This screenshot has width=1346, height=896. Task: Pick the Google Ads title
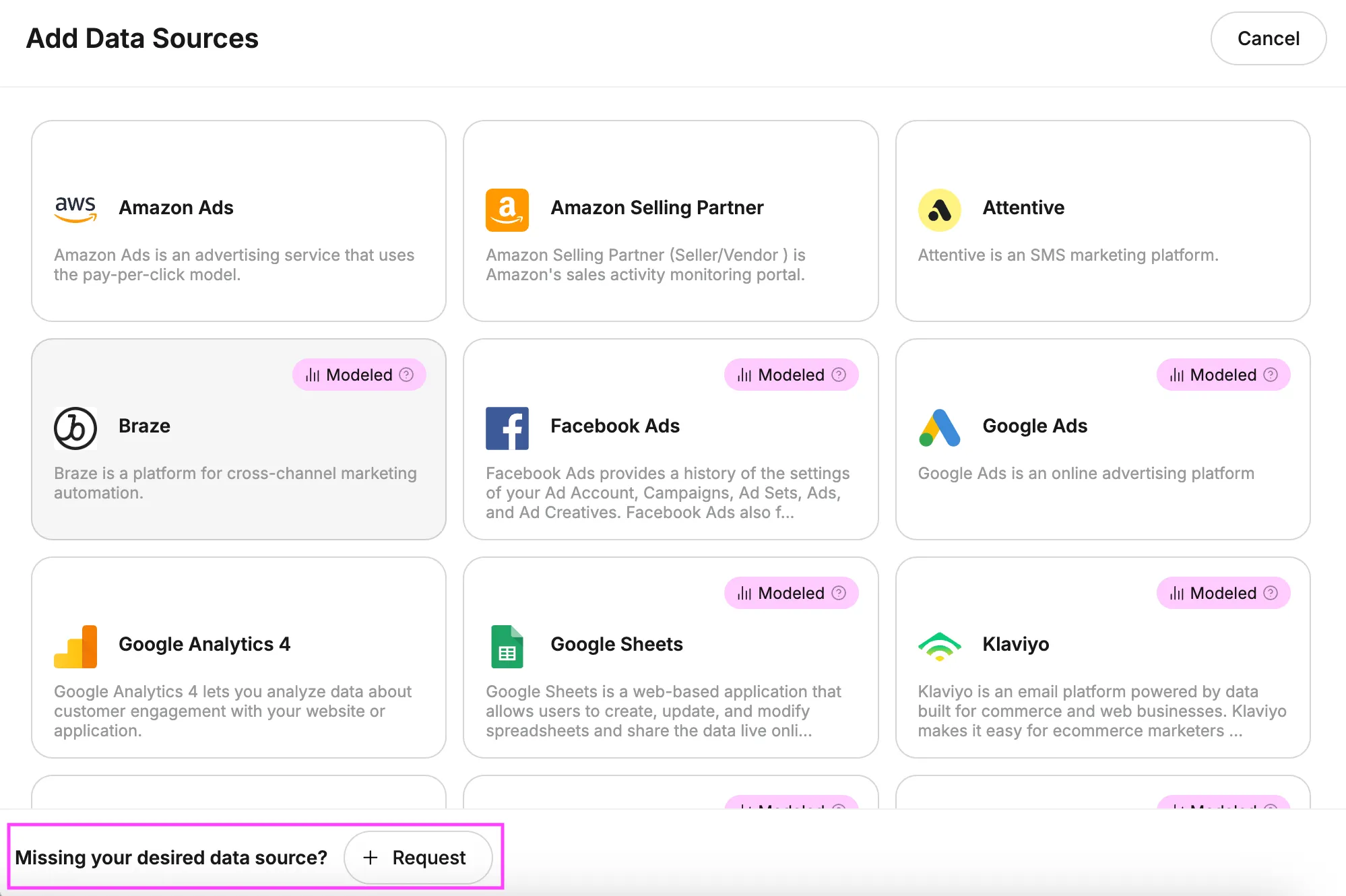click(1035, 426)
